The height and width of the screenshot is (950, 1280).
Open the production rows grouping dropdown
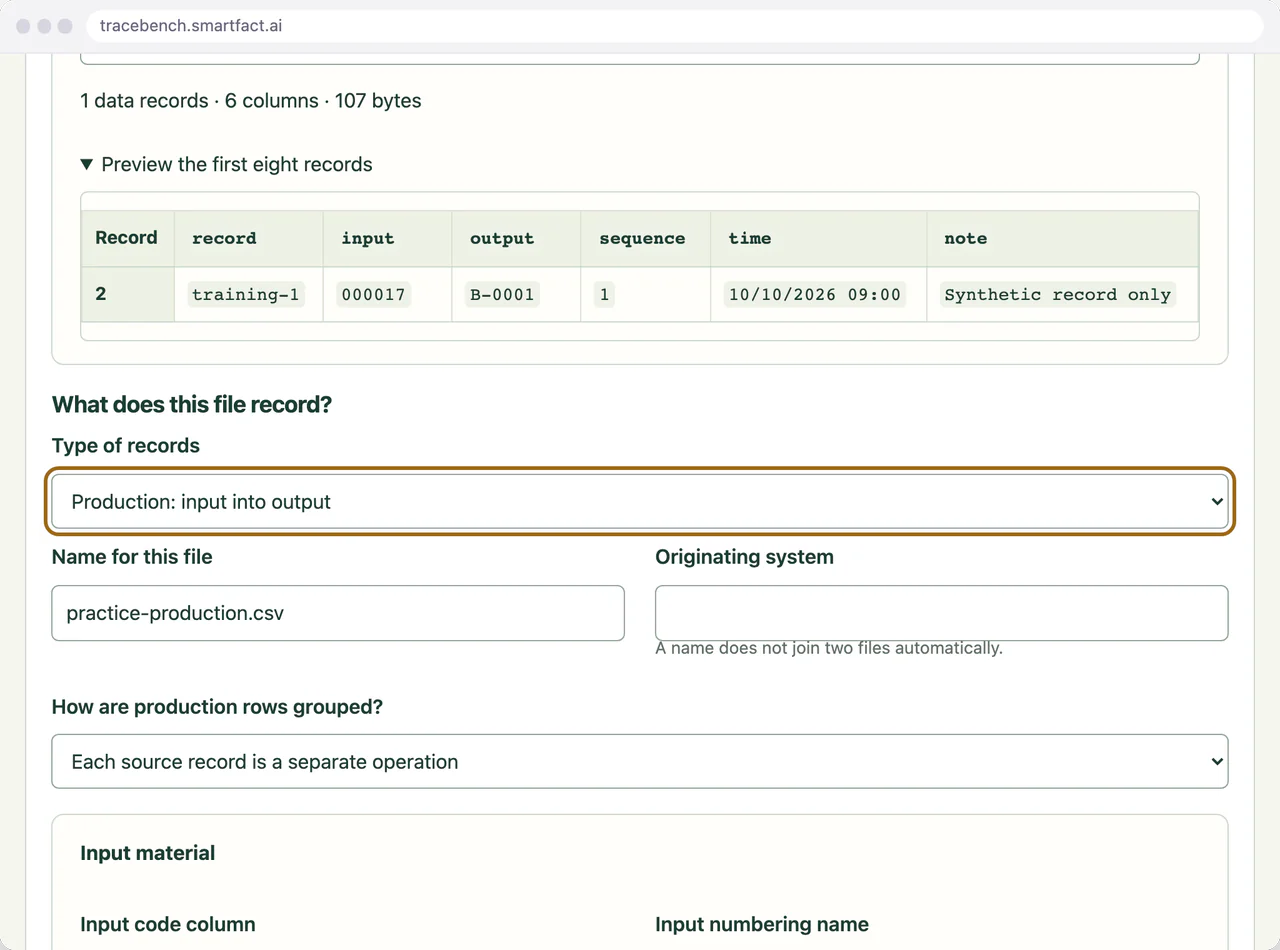coord(640,761)
